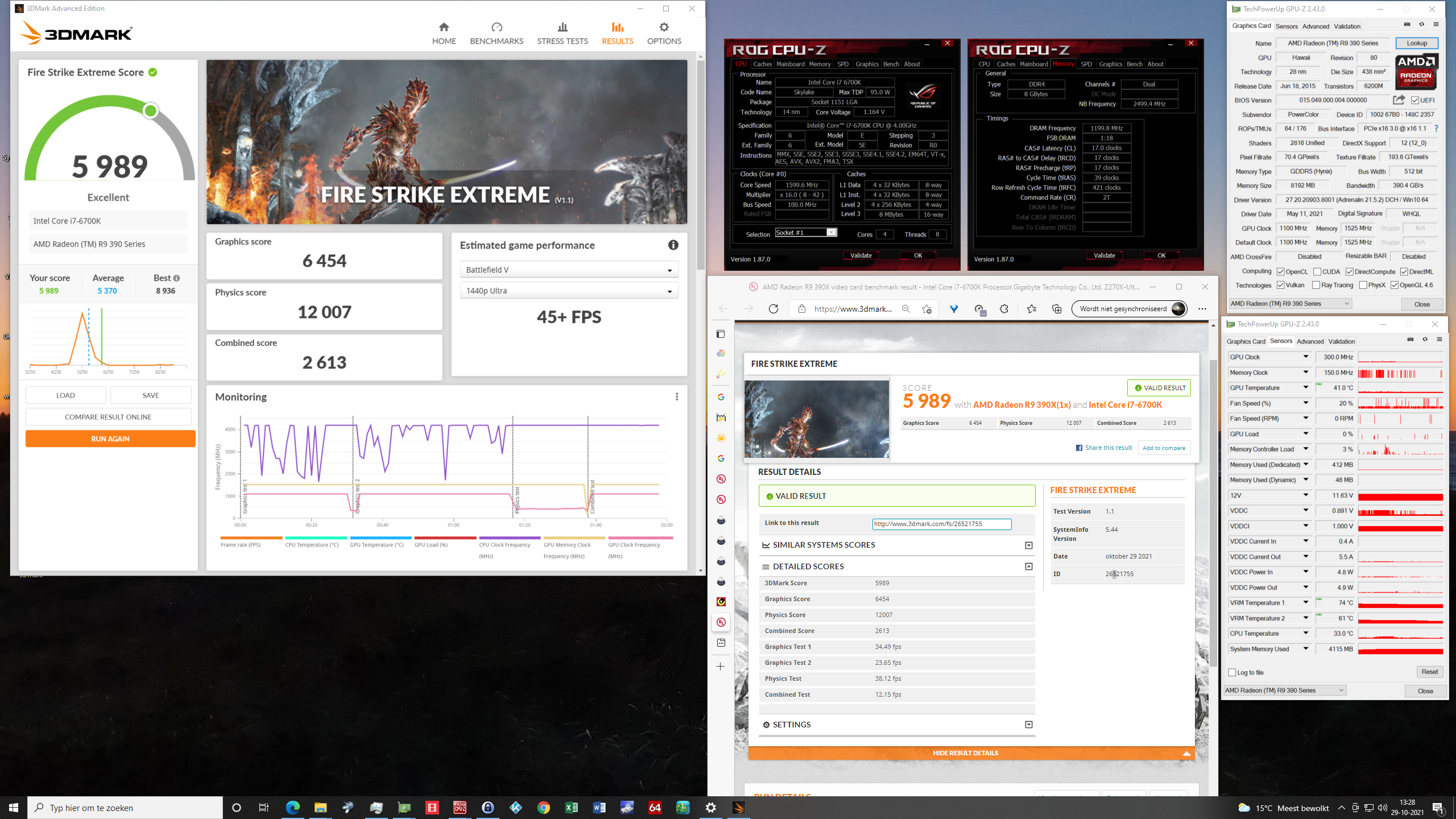The image size is (1456, 819).
Task: Open GPU selector dropdown in GPU-Z Sensors window
Action: click(1285, 690)
